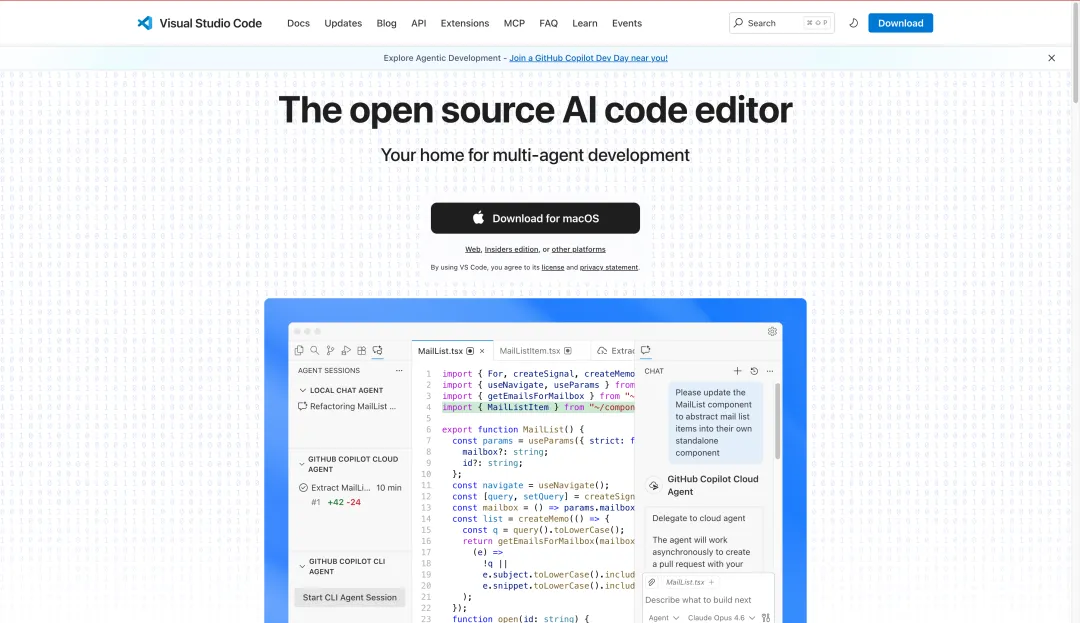
Task: Open Agent Sessions more actions ellipsis
Action: click(399, 370)
